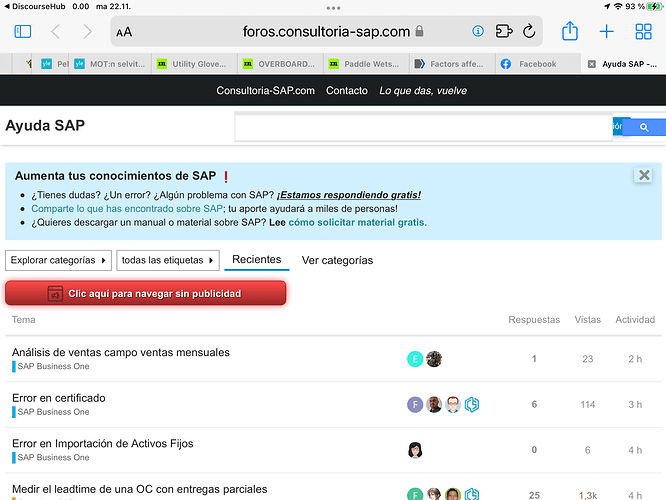Open Comparte lo que has encontrado link
666x500 pixels.
pyautogui.click(x=127, y=209)
